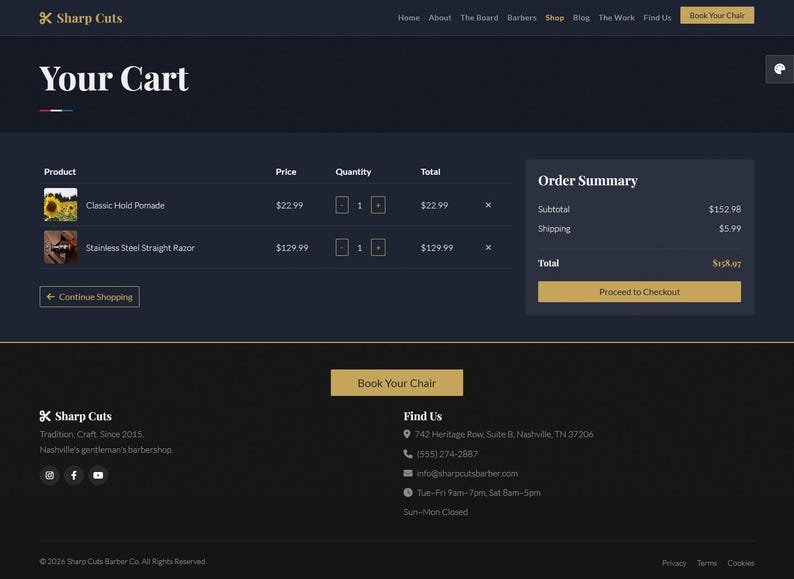Click the Straight Razor product thumbnail
This screenshot has height=579, width=794.
(x=61, y=247)
